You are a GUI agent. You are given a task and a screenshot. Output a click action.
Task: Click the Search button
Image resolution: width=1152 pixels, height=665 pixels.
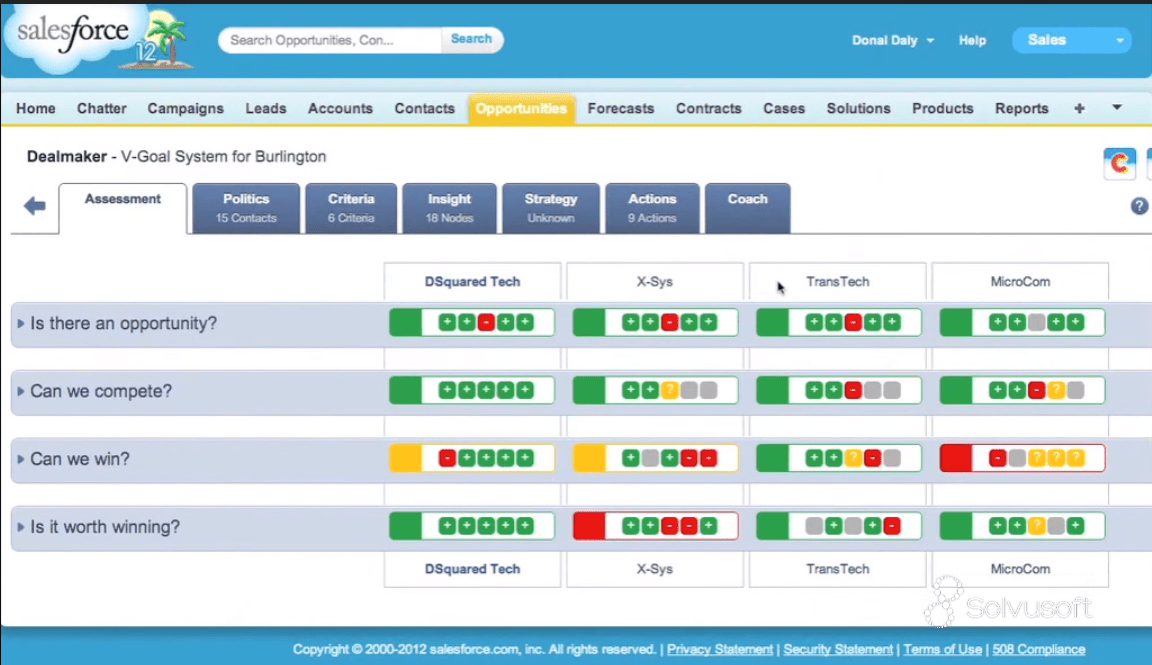[472, 39]
